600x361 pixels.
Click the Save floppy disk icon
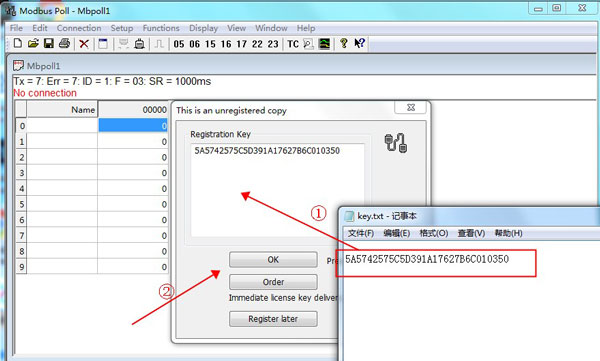click(x=49, y=43)
